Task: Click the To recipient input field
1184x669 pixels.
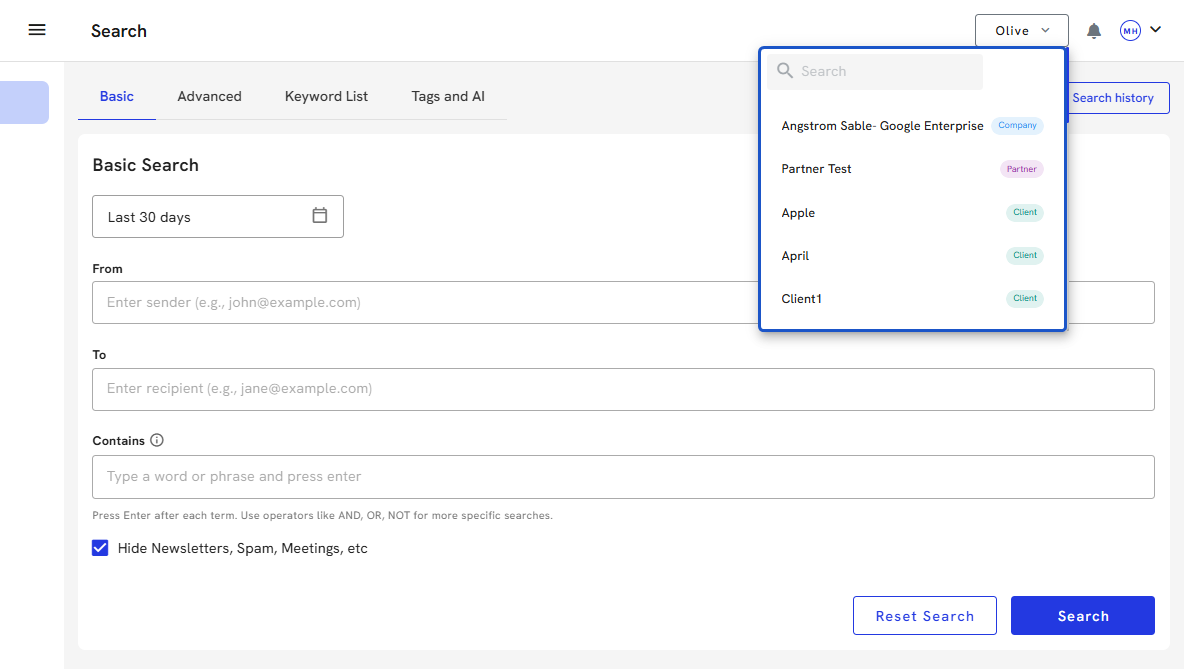Action: [x=622, y=389]
